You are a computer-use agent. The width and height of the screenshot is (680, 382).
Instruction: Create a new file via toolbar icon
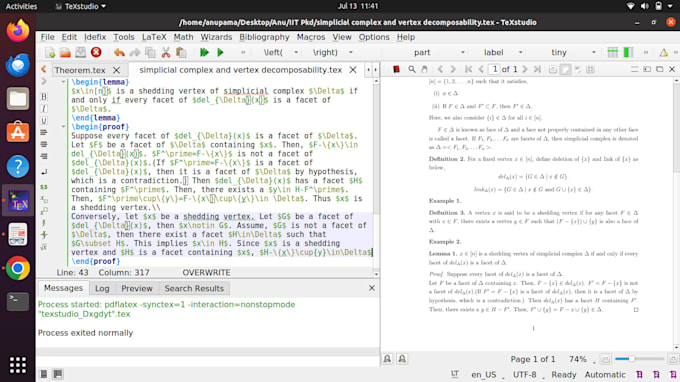[50, 52]
